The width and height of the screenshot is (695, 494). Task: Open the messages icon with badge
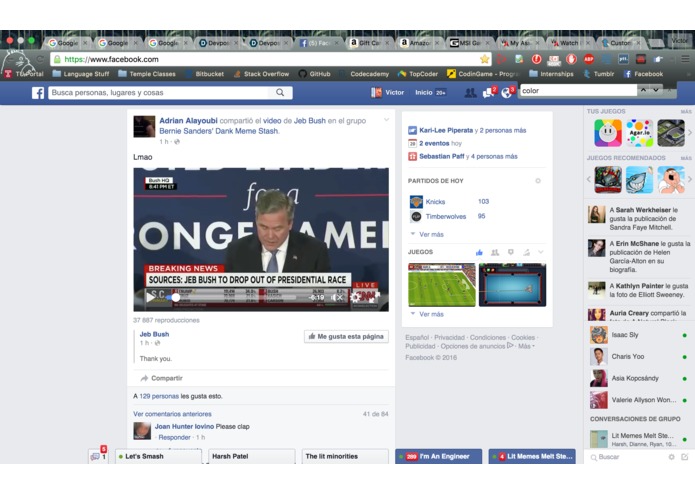(488, 93)
